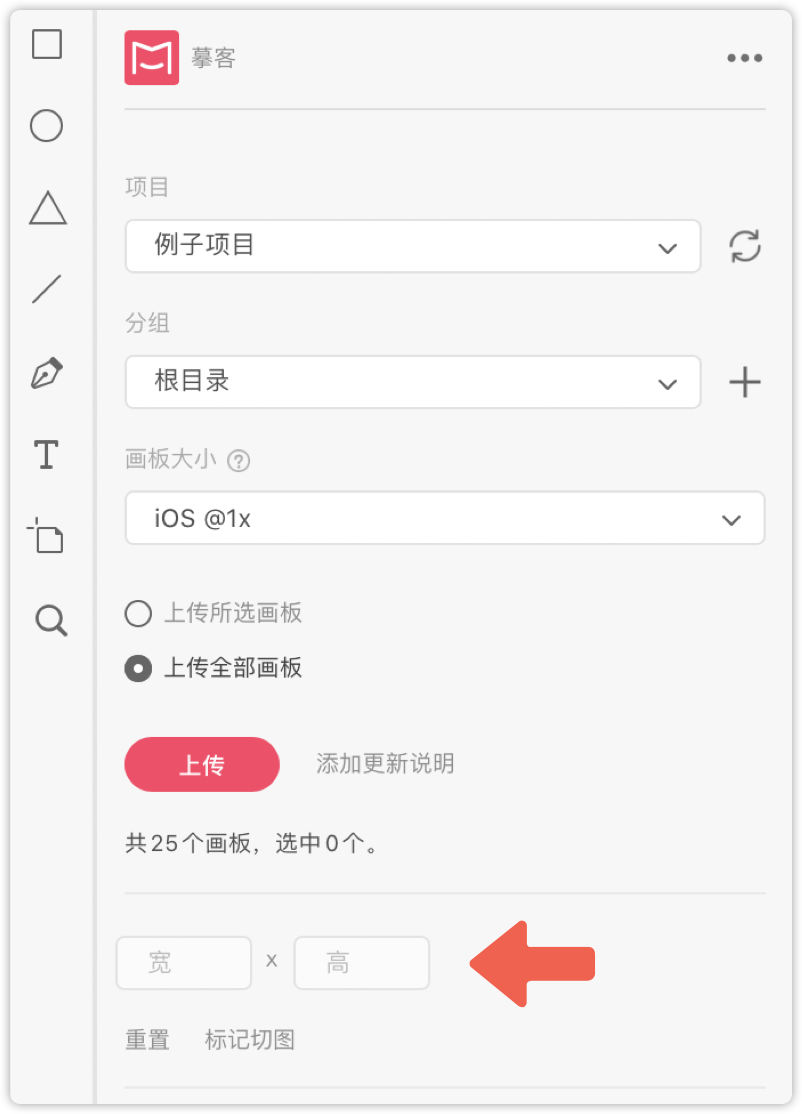
Task: Click the 摹客 logo icon
Action: point(151,58)
